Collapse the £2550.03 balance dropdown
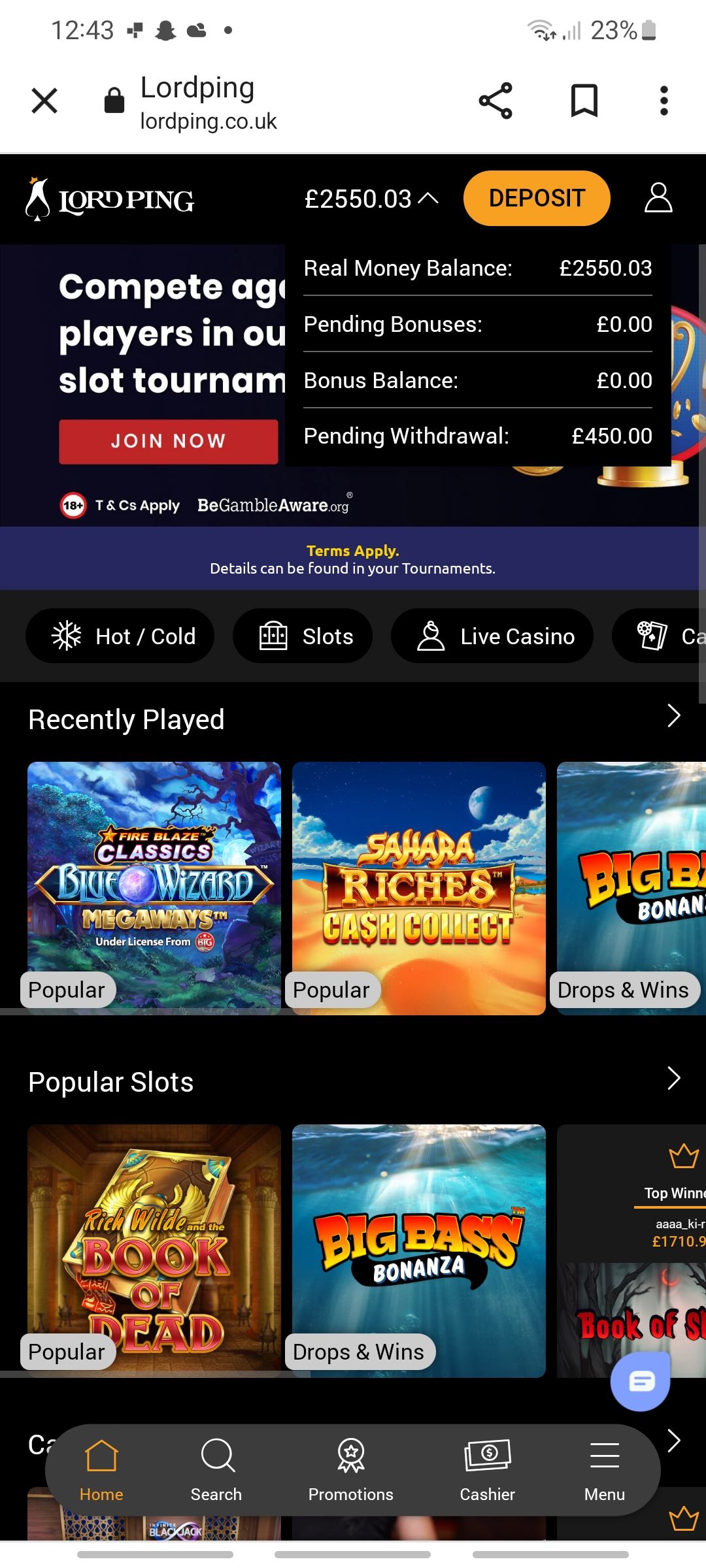706x1568 pixels. 371,199
